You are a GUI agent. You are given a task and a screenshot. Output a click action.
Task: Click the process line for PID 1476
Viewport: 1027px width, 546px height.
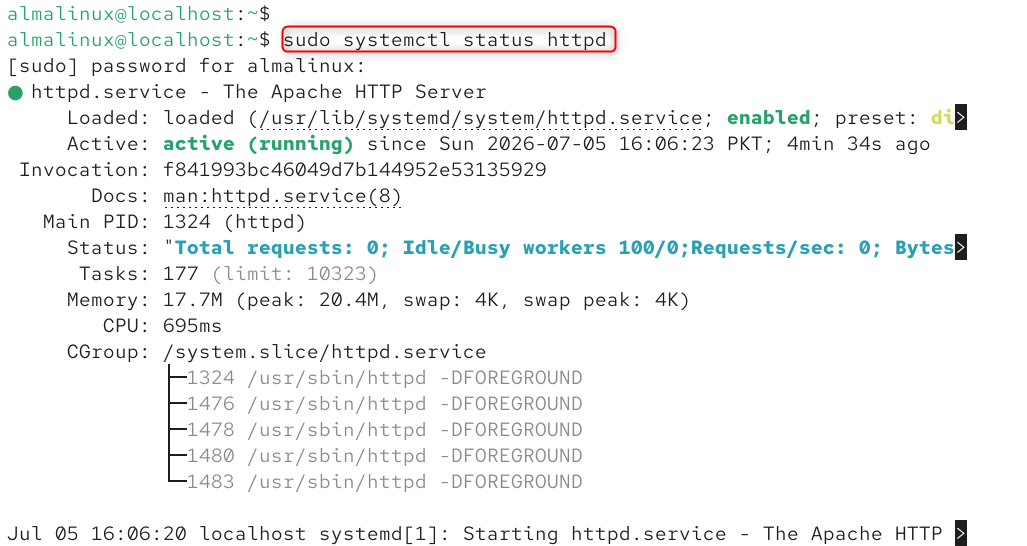(x=384, y=403)
